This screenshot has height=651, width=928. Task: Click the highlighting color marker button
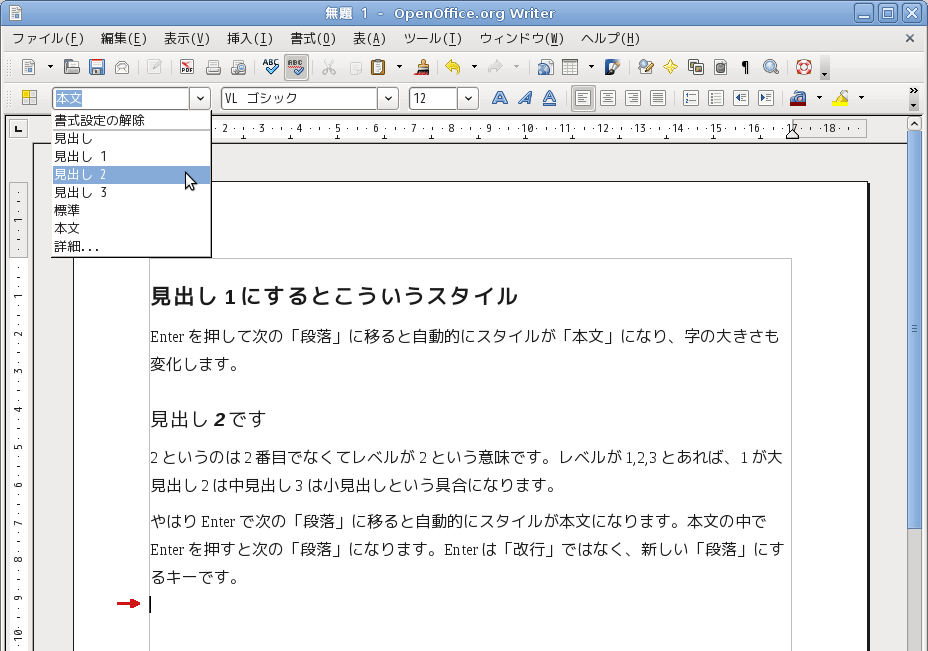840,98
